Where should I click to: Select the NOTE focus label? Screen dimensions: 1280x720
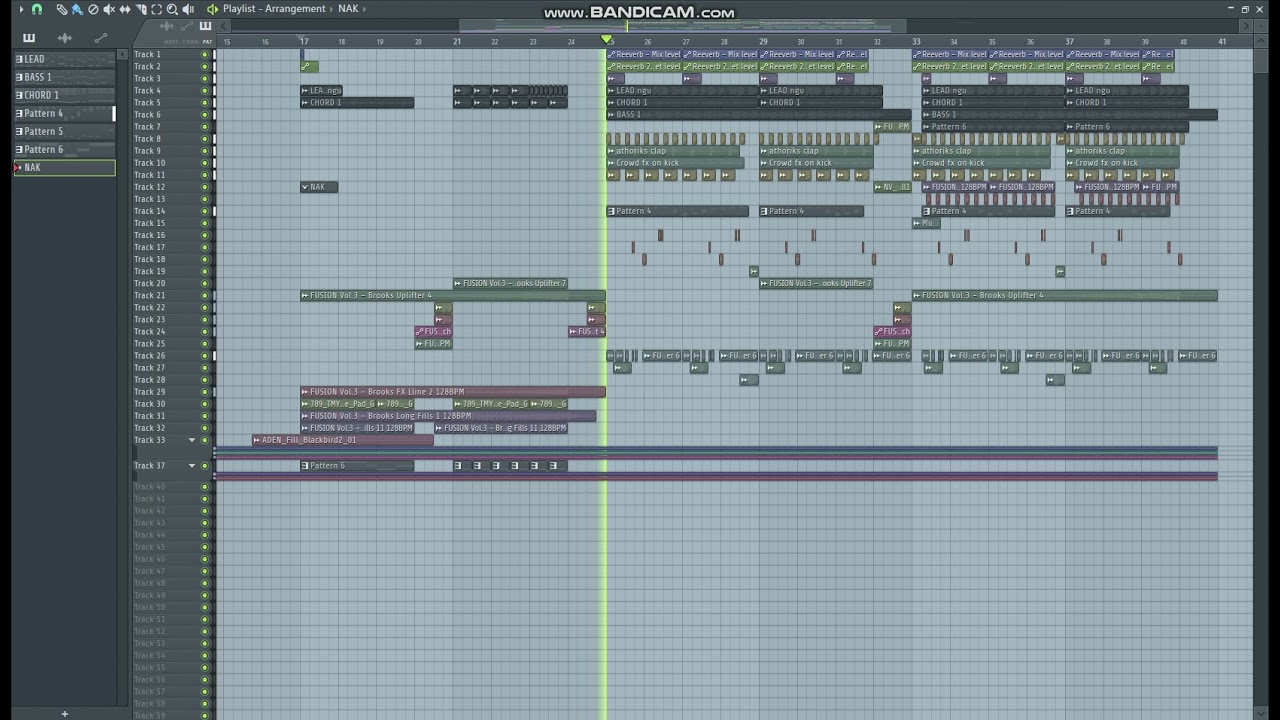tap(171, 42)
